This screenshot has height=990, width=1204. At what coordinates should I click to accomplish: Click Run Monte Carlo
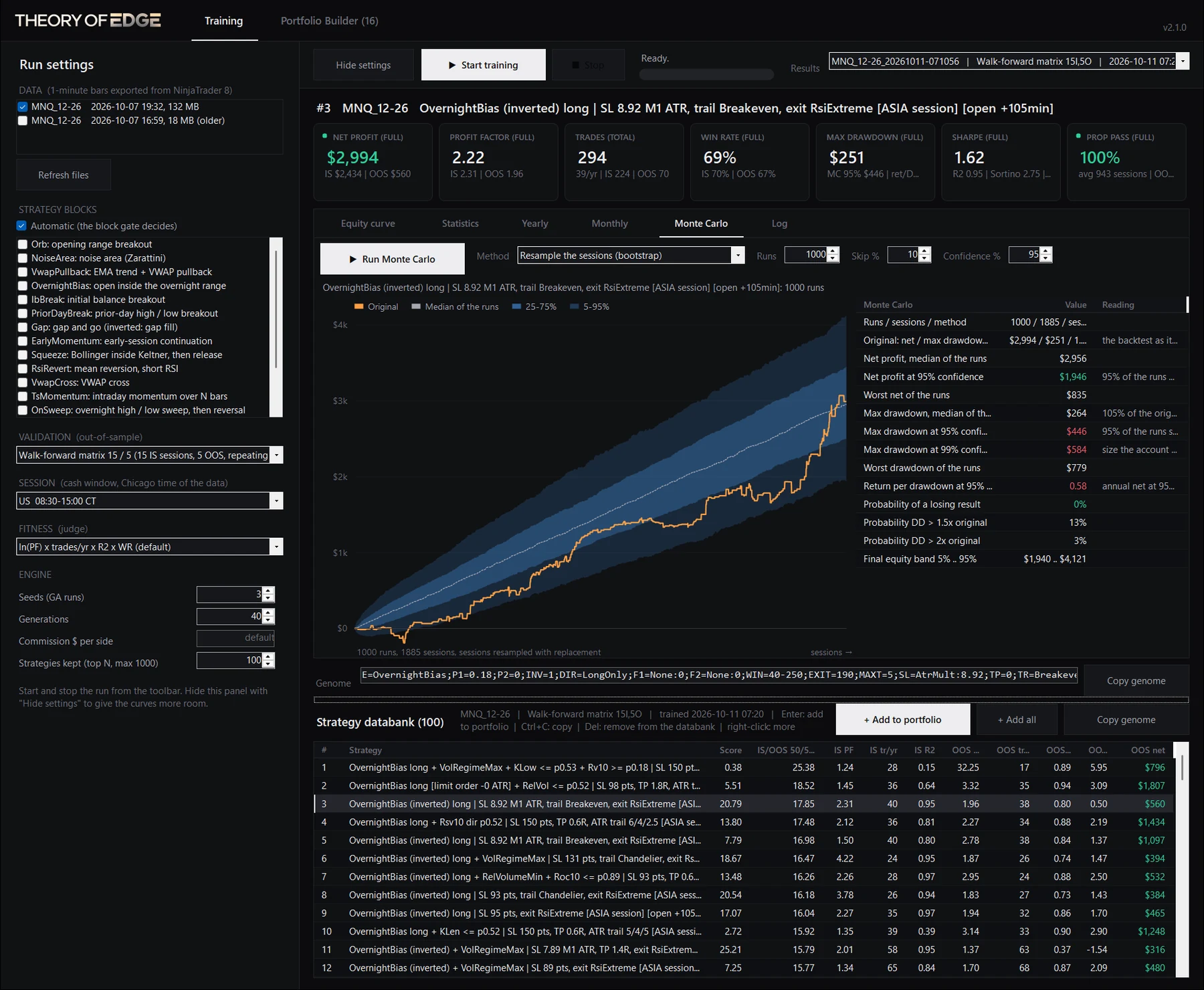392,259
